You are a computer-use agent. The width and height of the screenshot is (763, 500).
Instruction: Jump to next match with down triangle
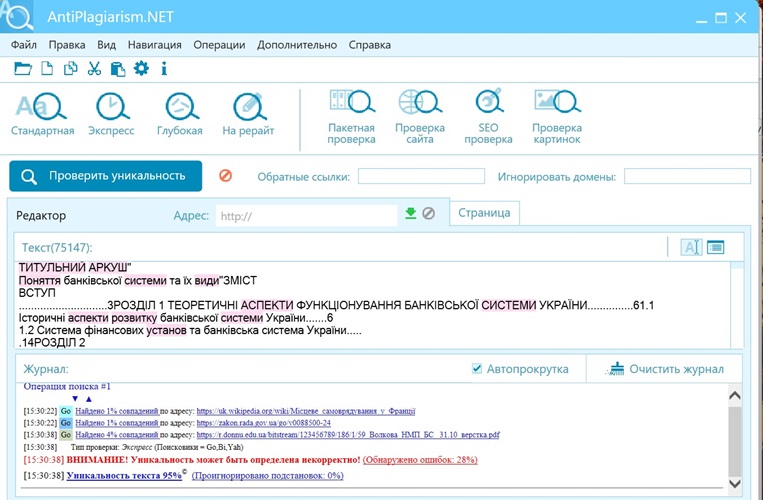pyautogui.click(x=75, y=399)
